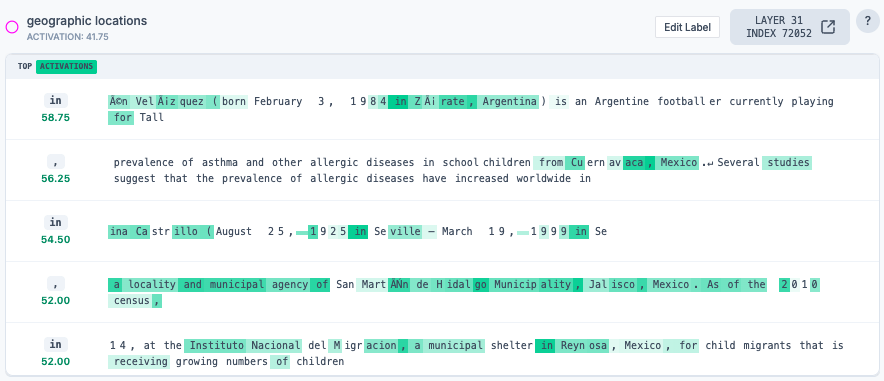Image resolution: width=884 pixels, height=381 pixels.
Task: Click the 'studies' token in second example
Action: coord(787,163)
